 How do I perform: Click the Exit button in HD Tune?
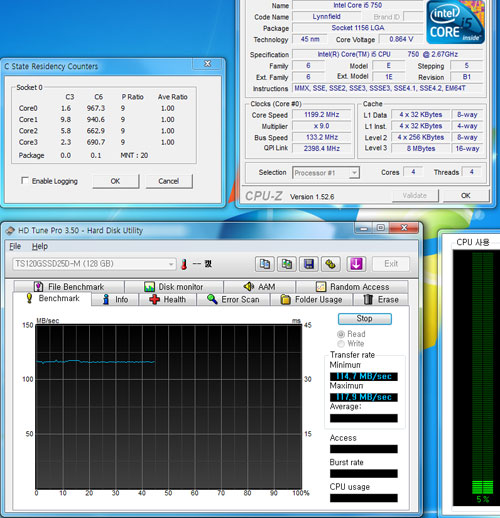pyautogui.click(x=391, y=264)
